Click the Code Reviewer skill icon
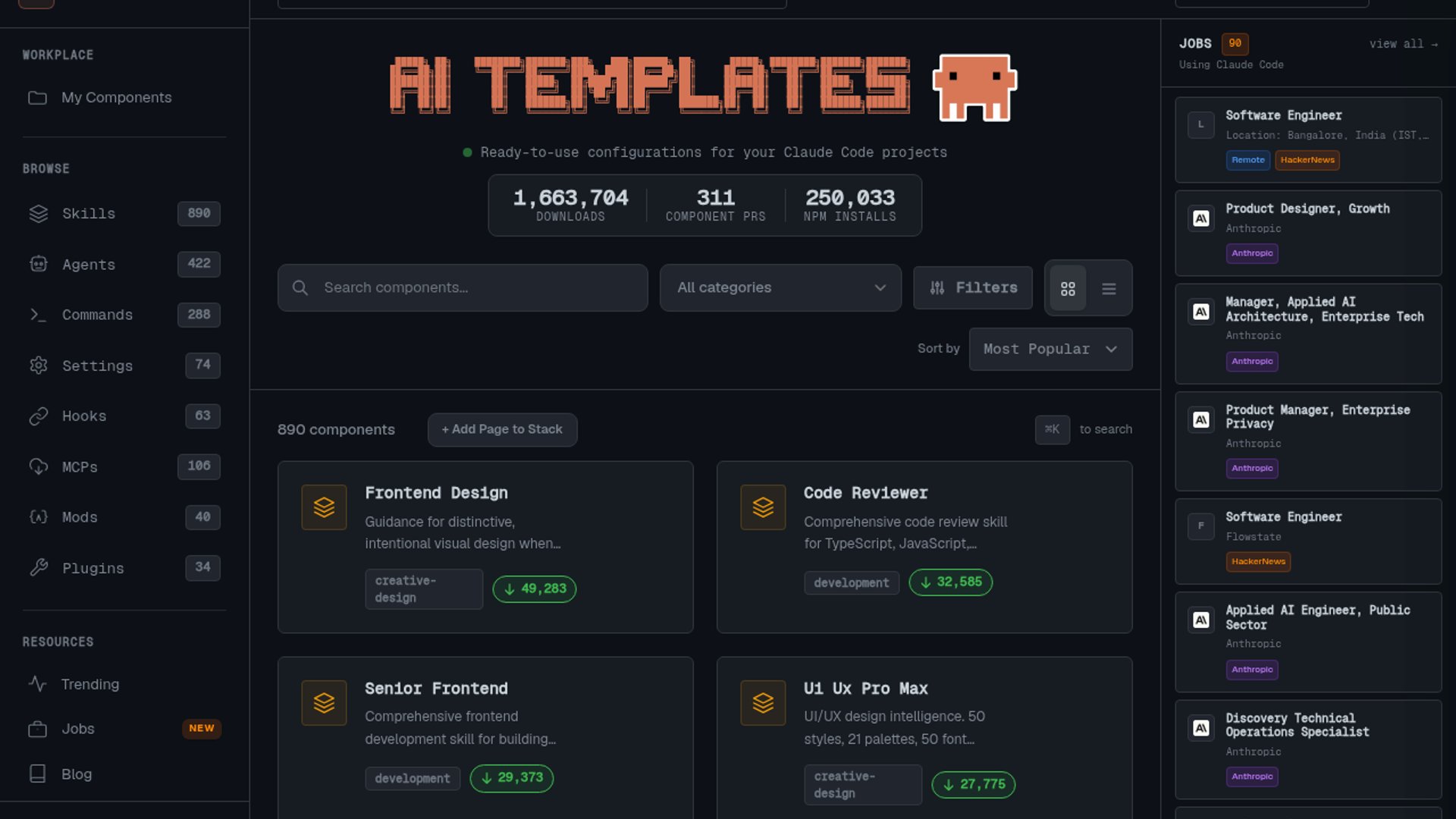 tap(763, 507)
